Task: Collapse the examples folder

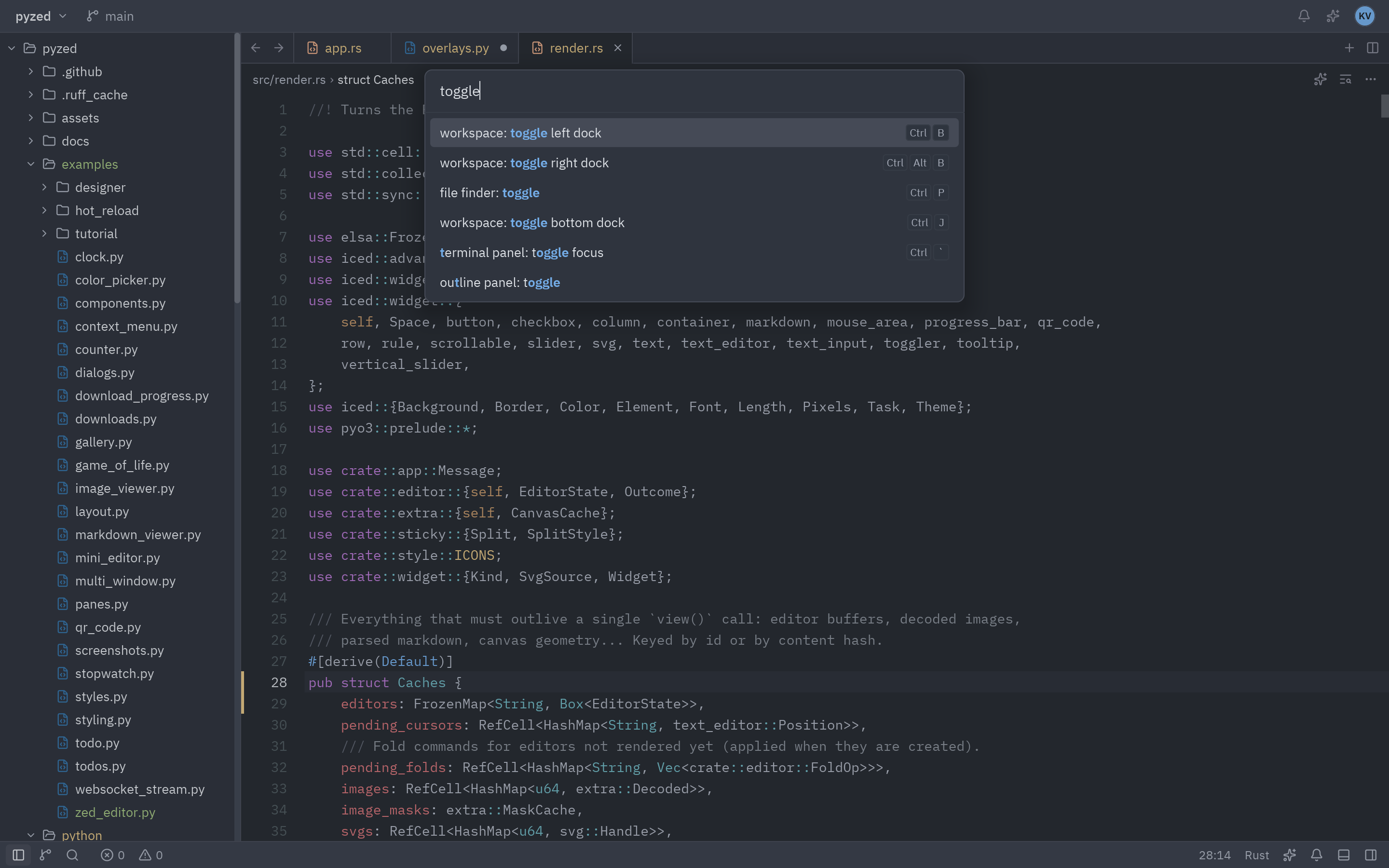Action: pyautogui.click(x=31, y=164)
